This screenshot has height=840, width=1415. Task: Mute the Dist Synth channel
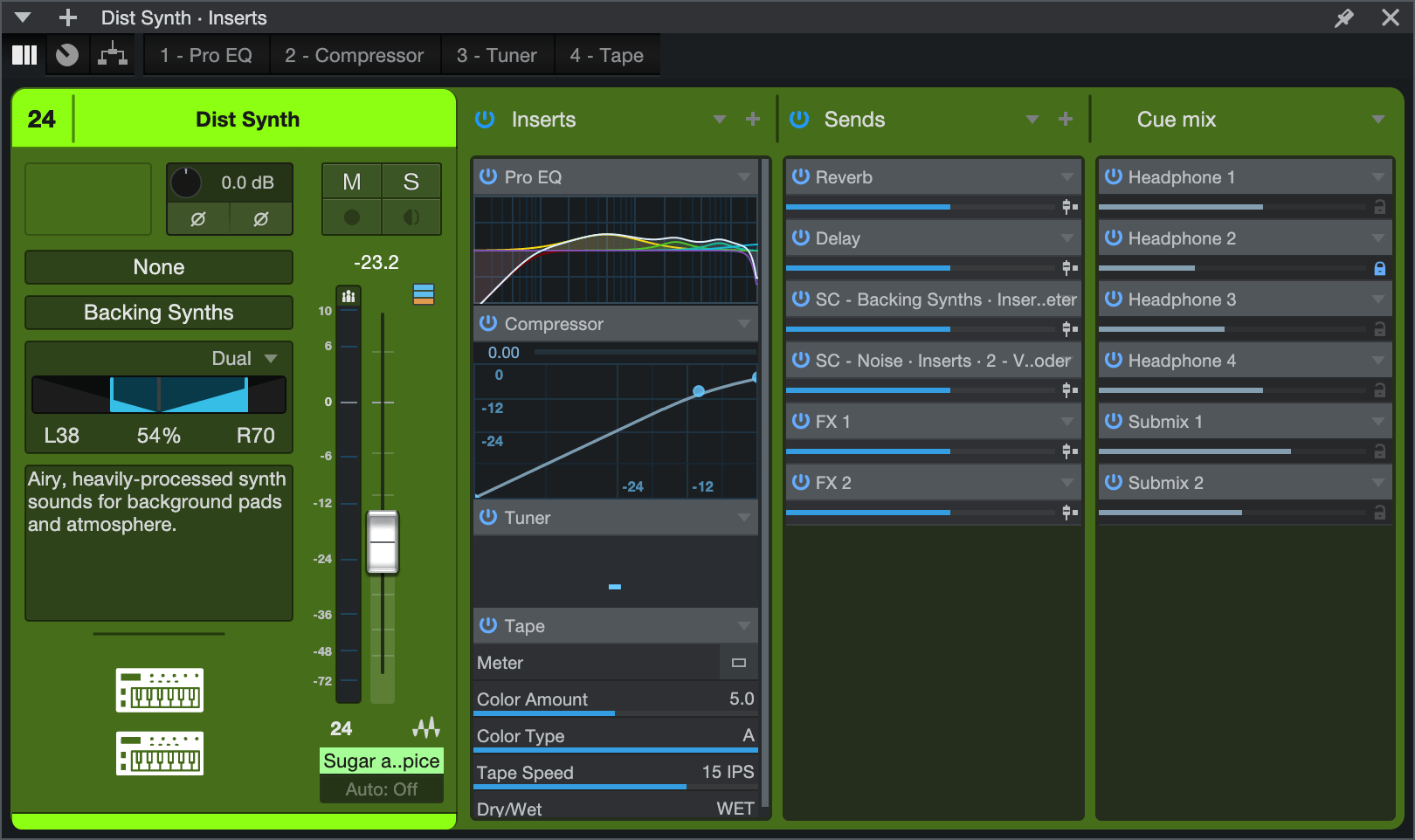click(x=352, y=182)
